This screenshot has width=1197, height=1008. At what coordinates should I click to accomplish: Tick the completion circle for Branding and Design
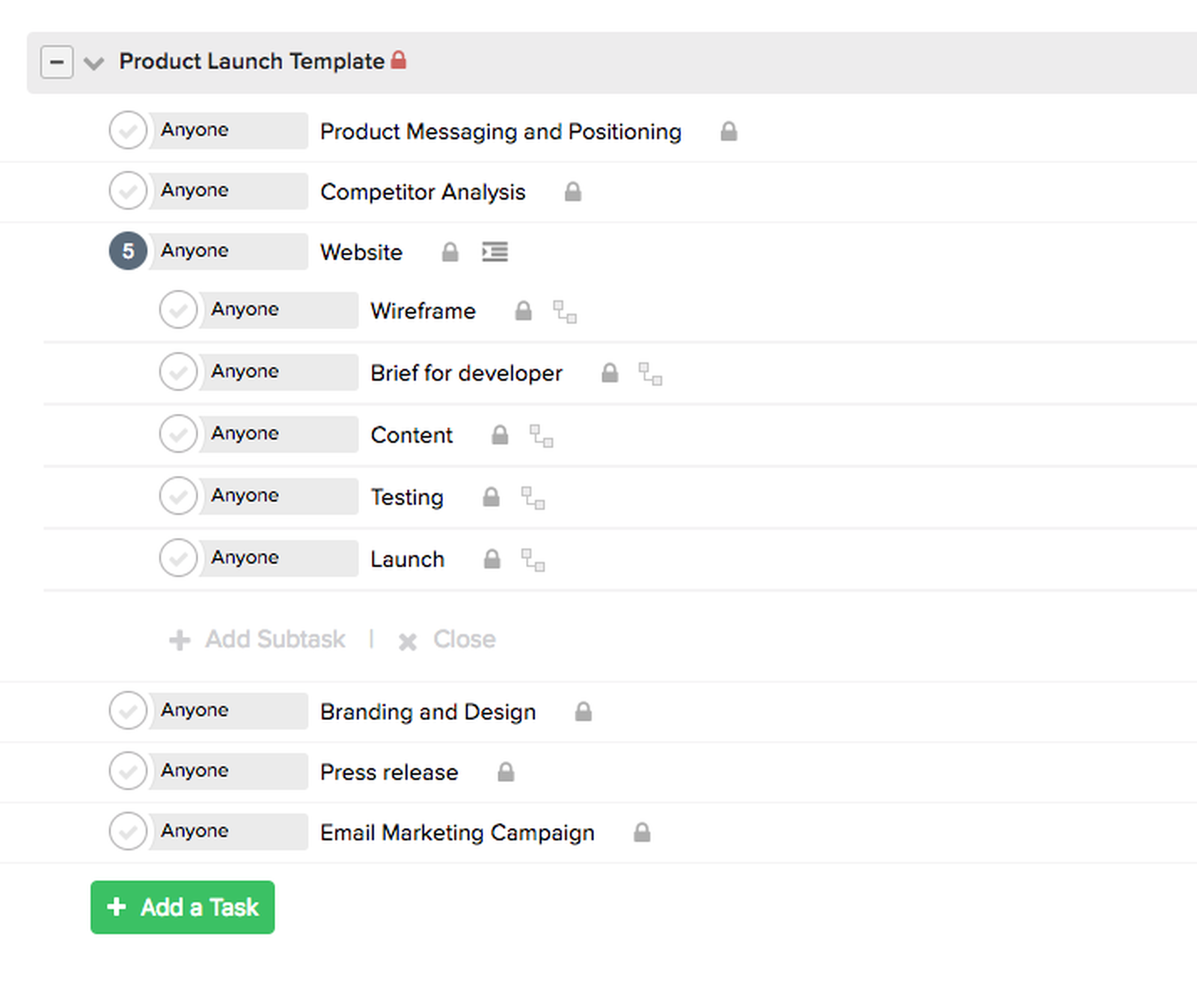(x=128, y=711)
